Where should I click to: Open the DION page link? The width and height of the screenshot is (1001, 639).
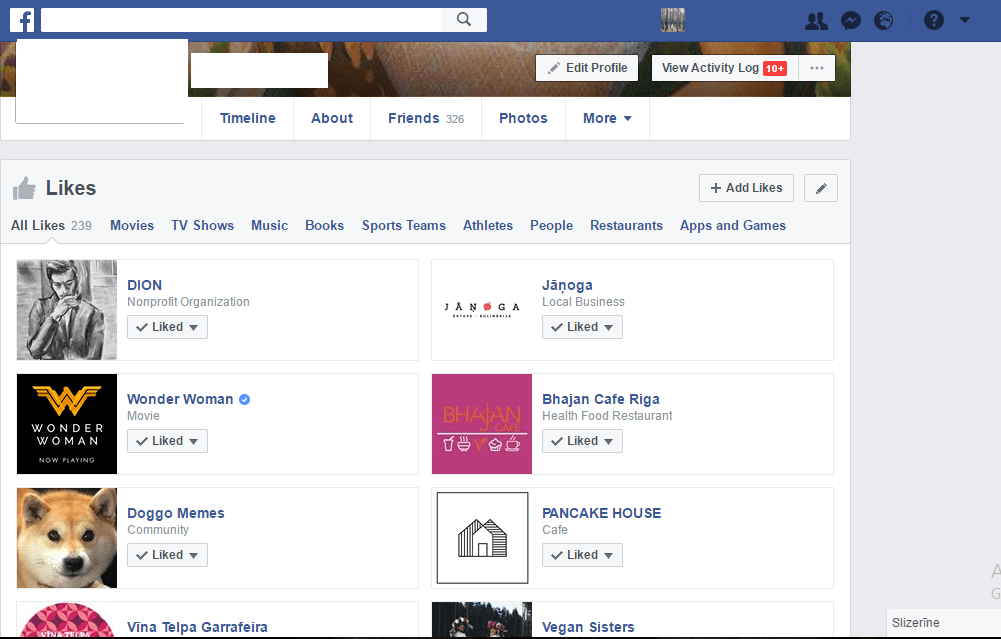(x=144, y=285)
